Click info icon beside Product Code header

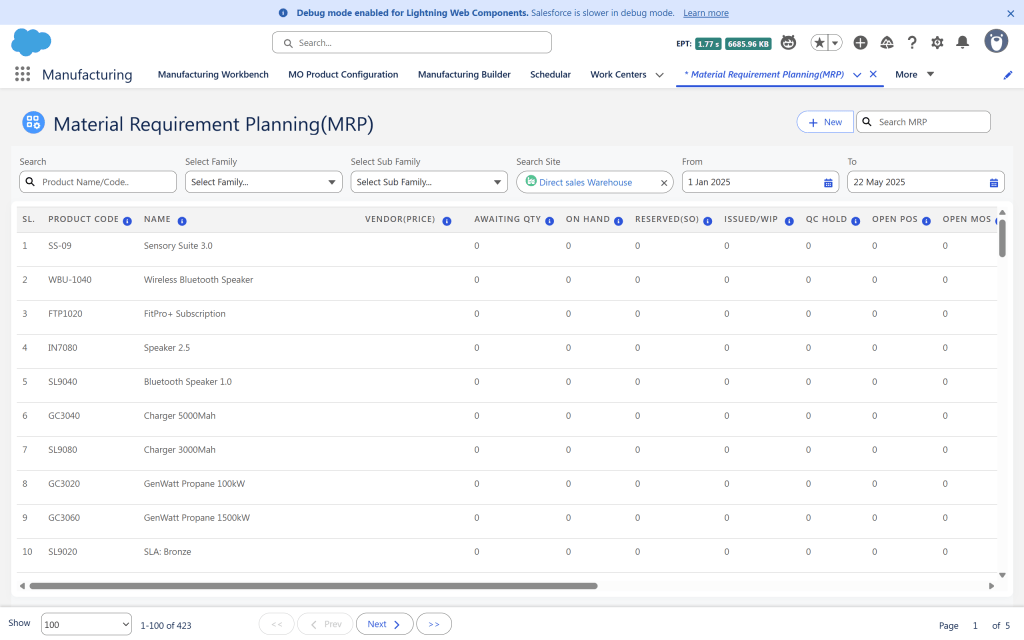coord(127,220)
